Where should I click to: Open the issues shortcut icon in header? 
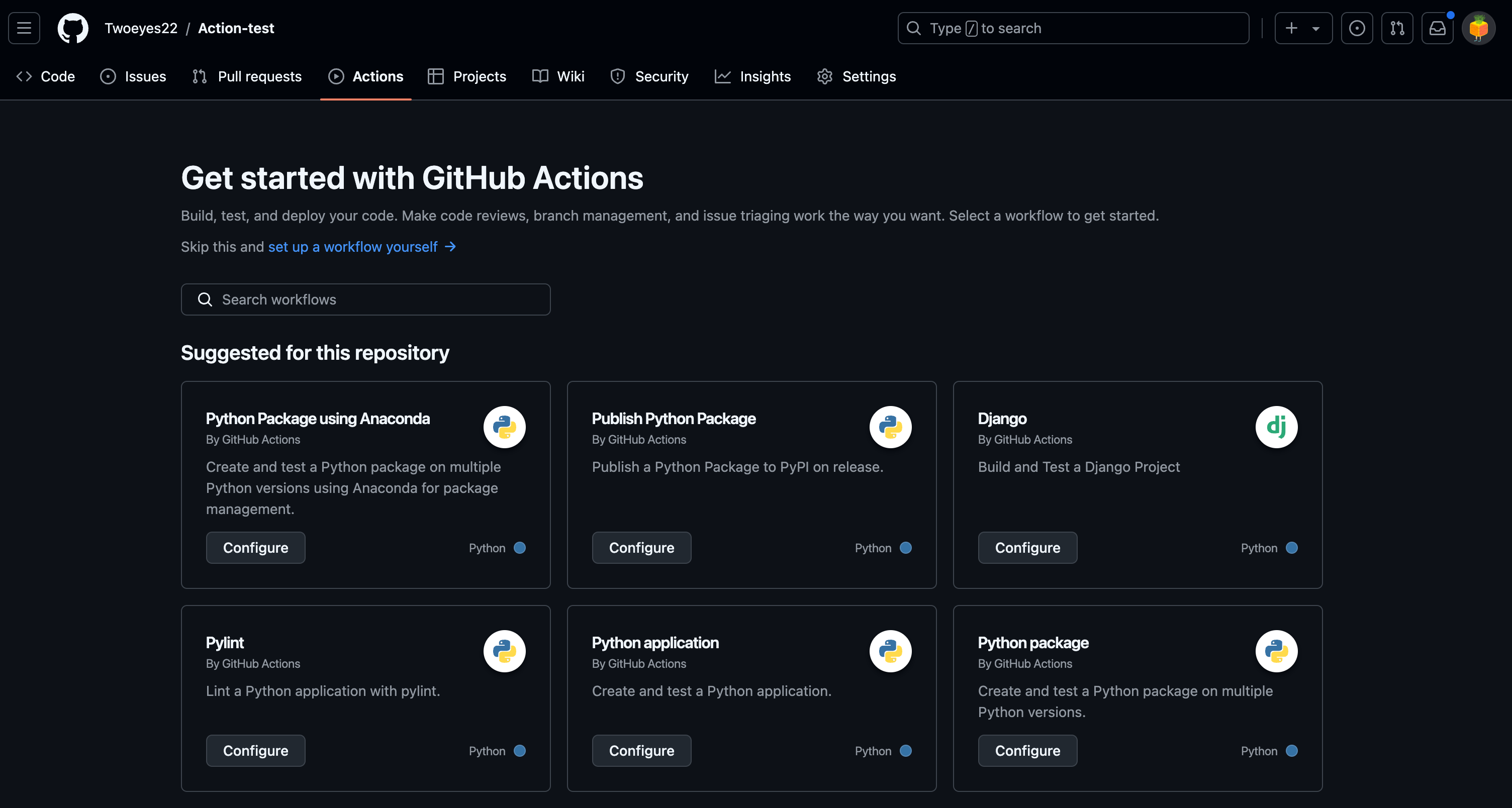pyautogui.click(x=1357, y=28)
